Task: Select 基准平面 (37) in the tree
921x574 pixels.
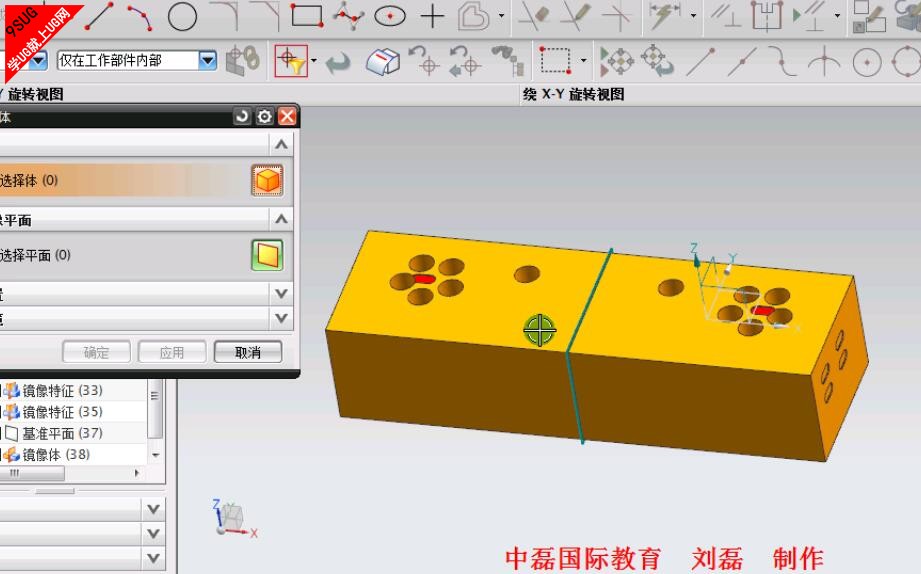Action: pyautogui.click(x=62, y=434)
